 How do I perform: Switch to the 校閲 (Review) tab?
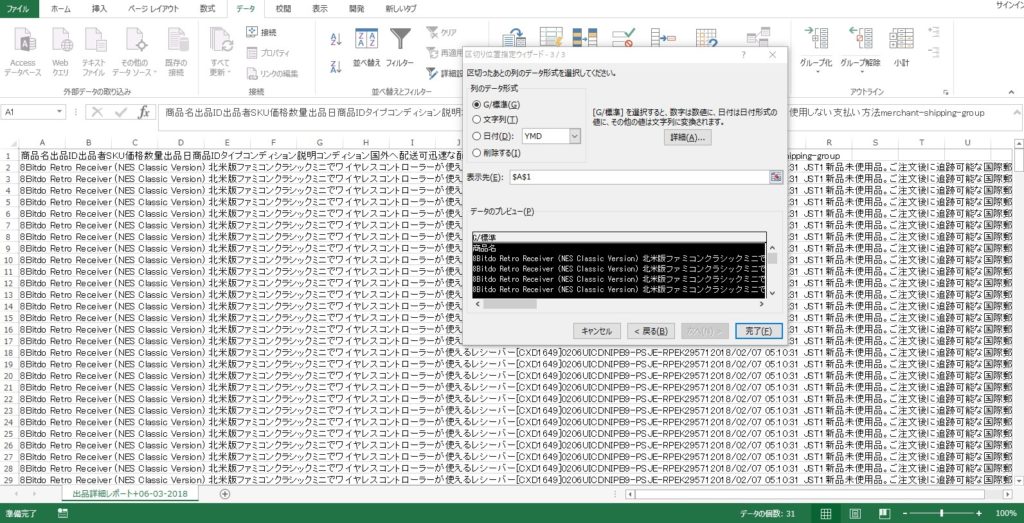[283, 8]
